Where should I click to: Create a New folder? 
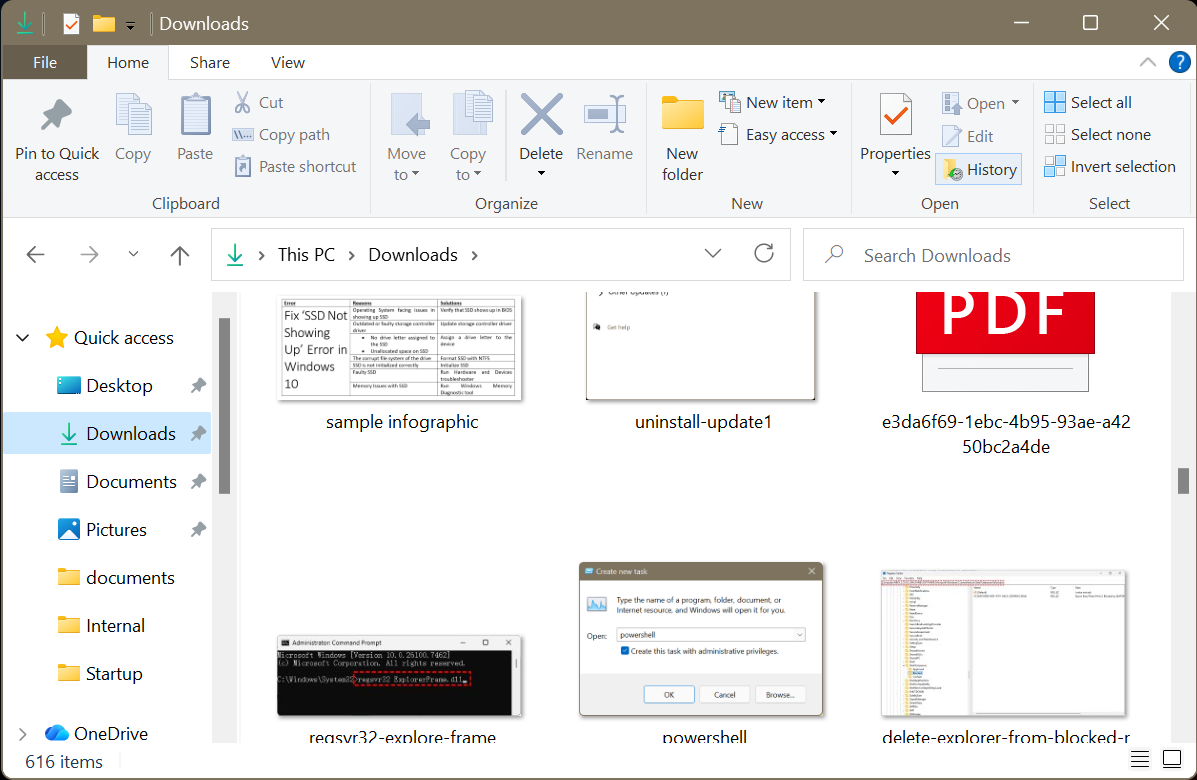682,139
